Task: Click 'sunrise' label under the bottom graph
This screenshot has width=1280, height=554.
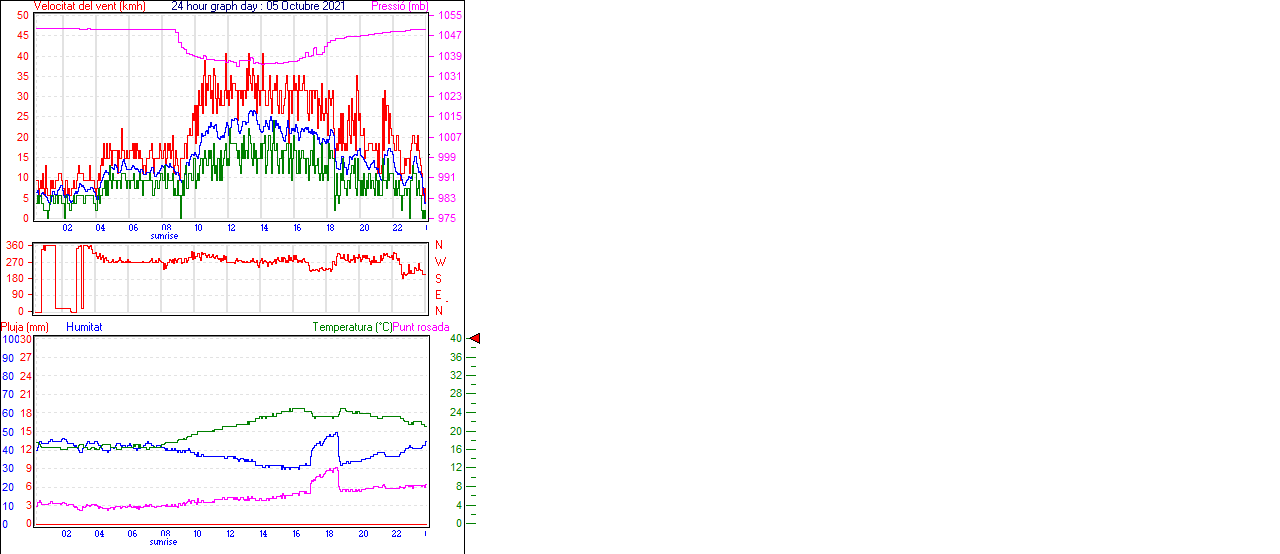Action: (164, 542)
